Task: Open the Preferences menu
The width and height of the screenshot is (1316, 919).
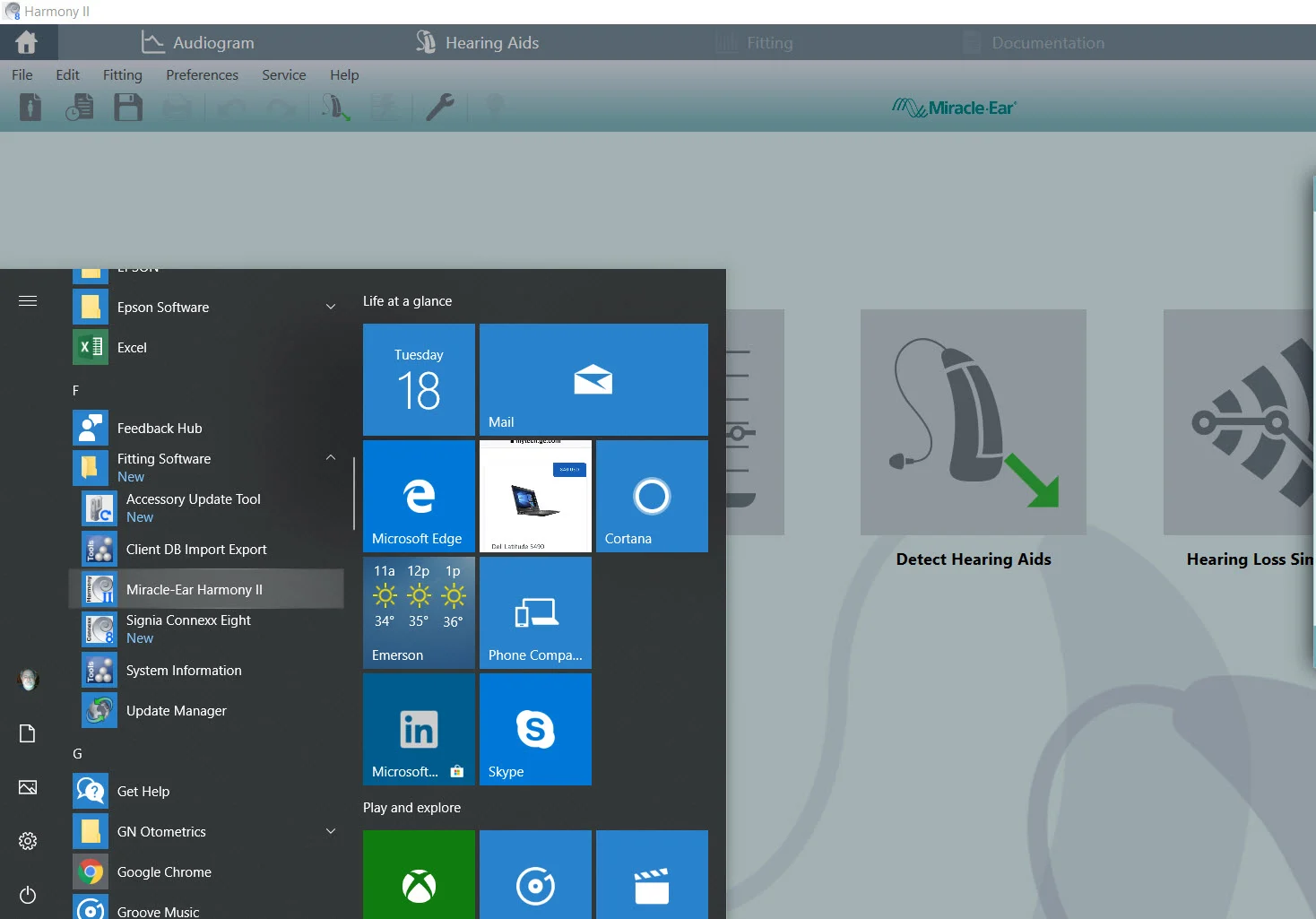Action: (202, 74)
